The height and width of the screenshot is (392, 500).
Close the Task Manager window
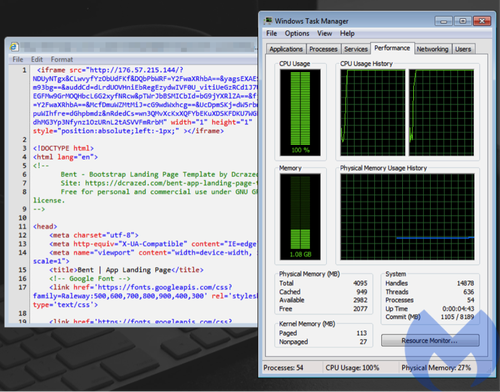tap(482, 21)
